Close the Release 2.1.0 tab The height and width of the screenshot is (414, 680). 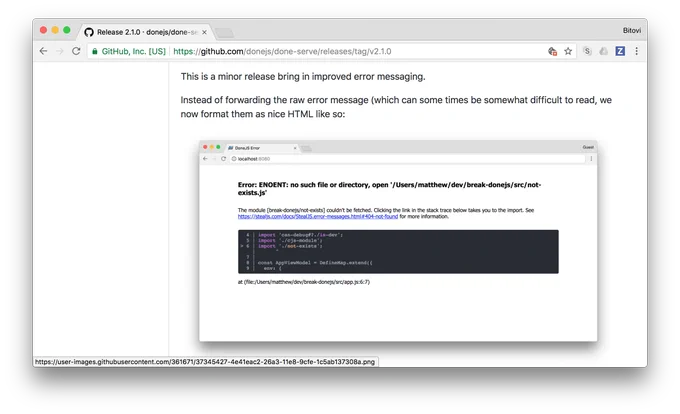204,32
